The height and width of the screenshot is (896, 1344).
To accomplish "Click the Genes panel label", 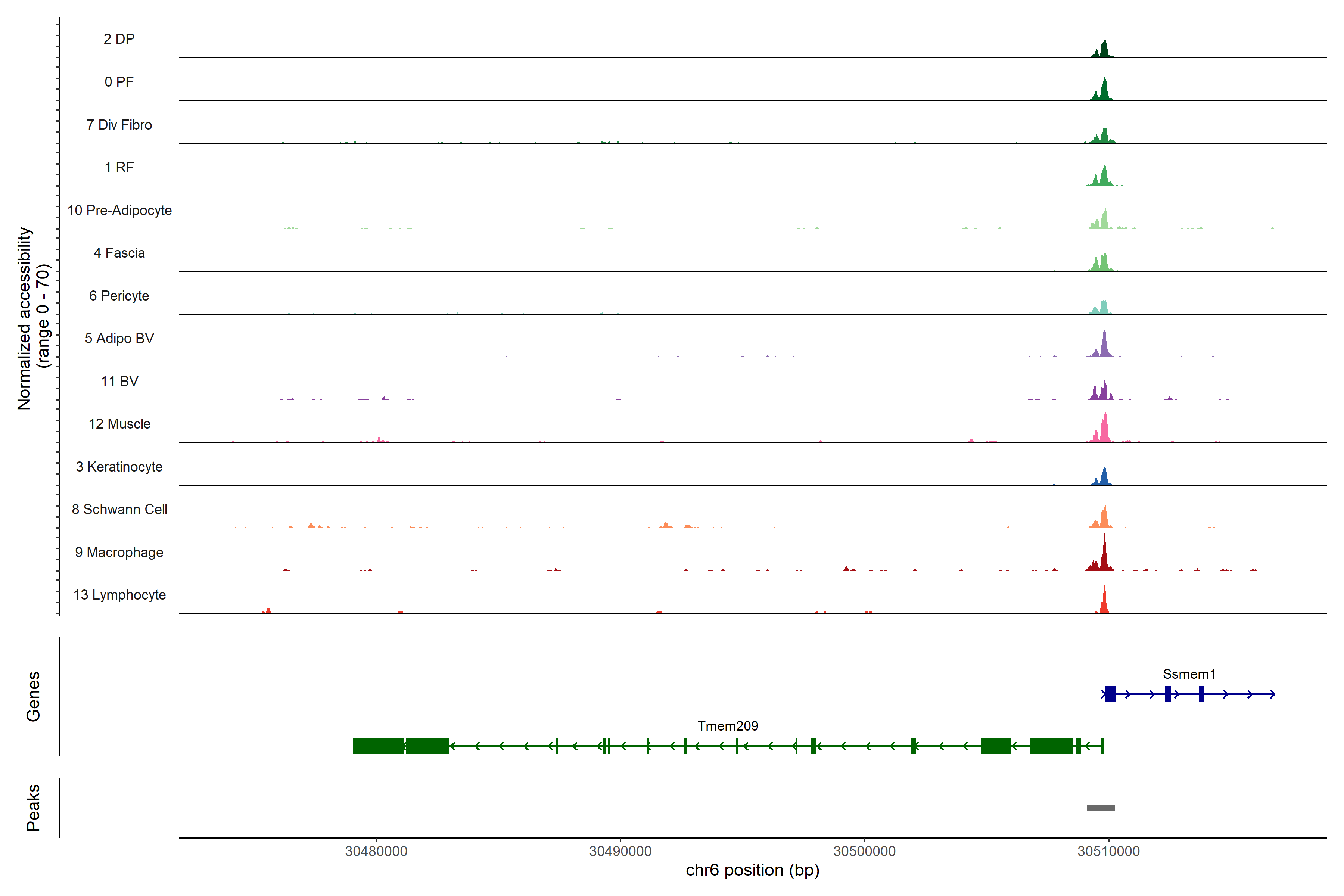I will pyautogui.click(x=33, y=696).
